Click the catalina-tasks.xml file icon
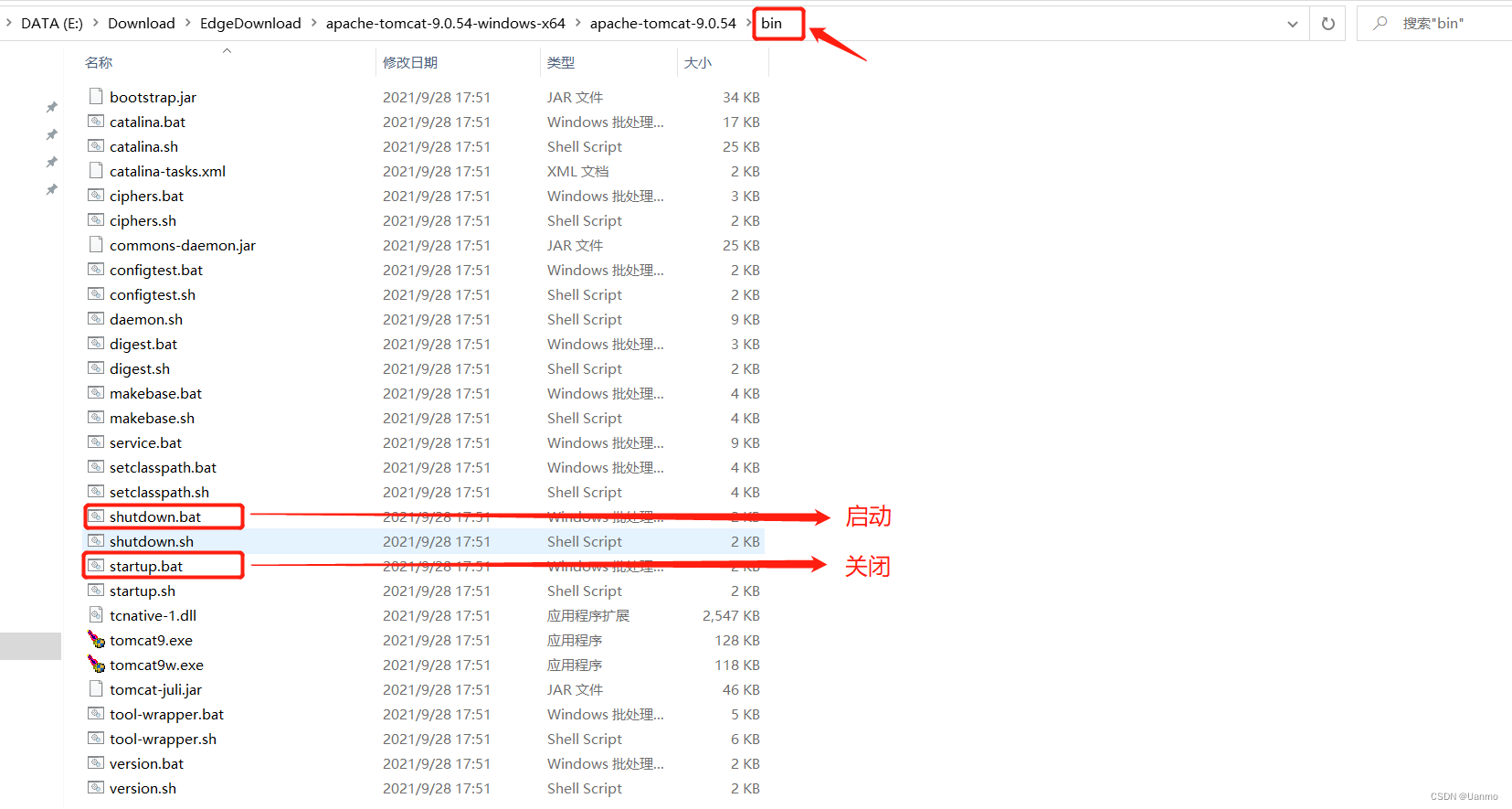 96,170
